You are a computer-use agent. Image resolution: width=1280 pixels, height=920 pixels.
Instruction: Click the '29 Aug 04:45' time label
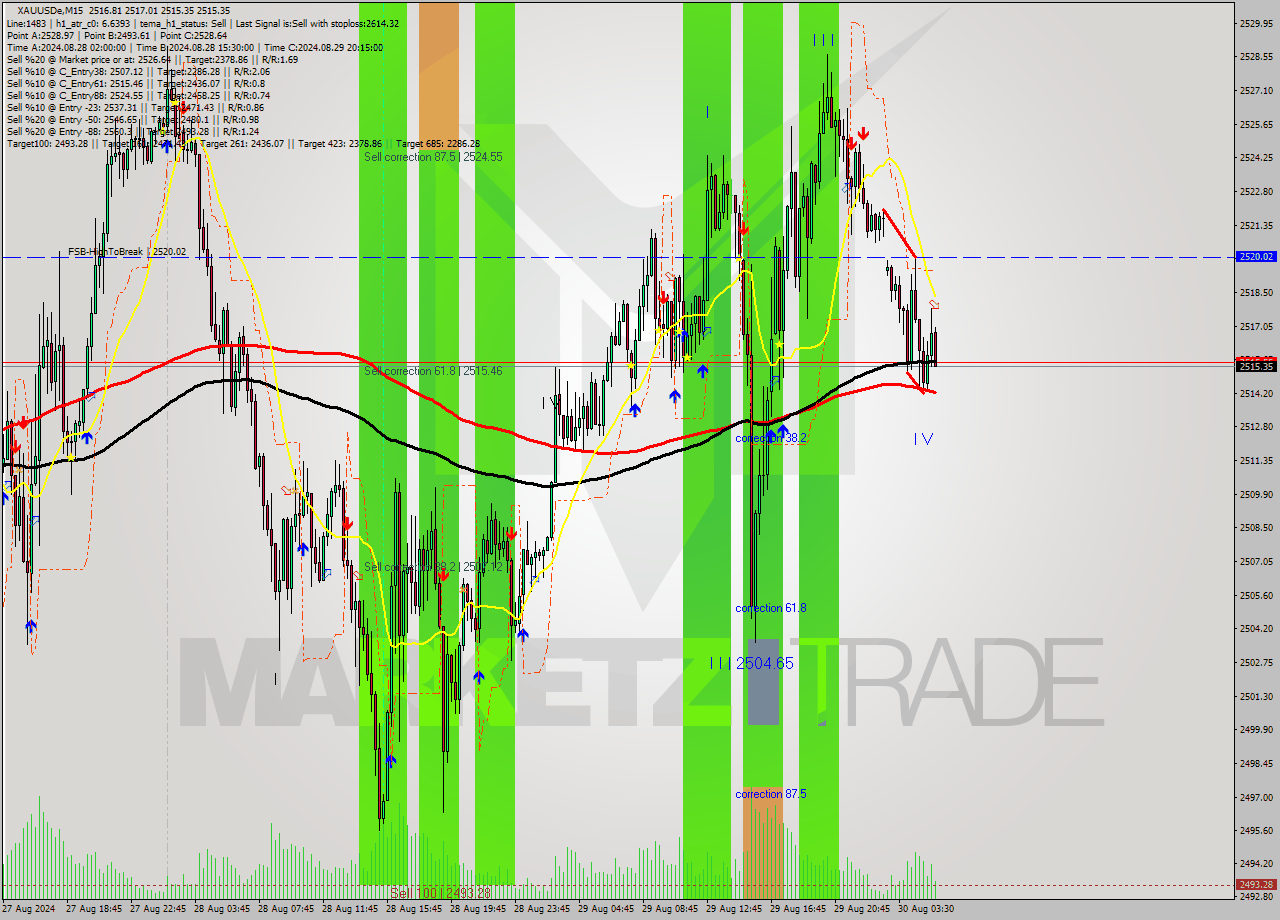(x=605, y=909)
